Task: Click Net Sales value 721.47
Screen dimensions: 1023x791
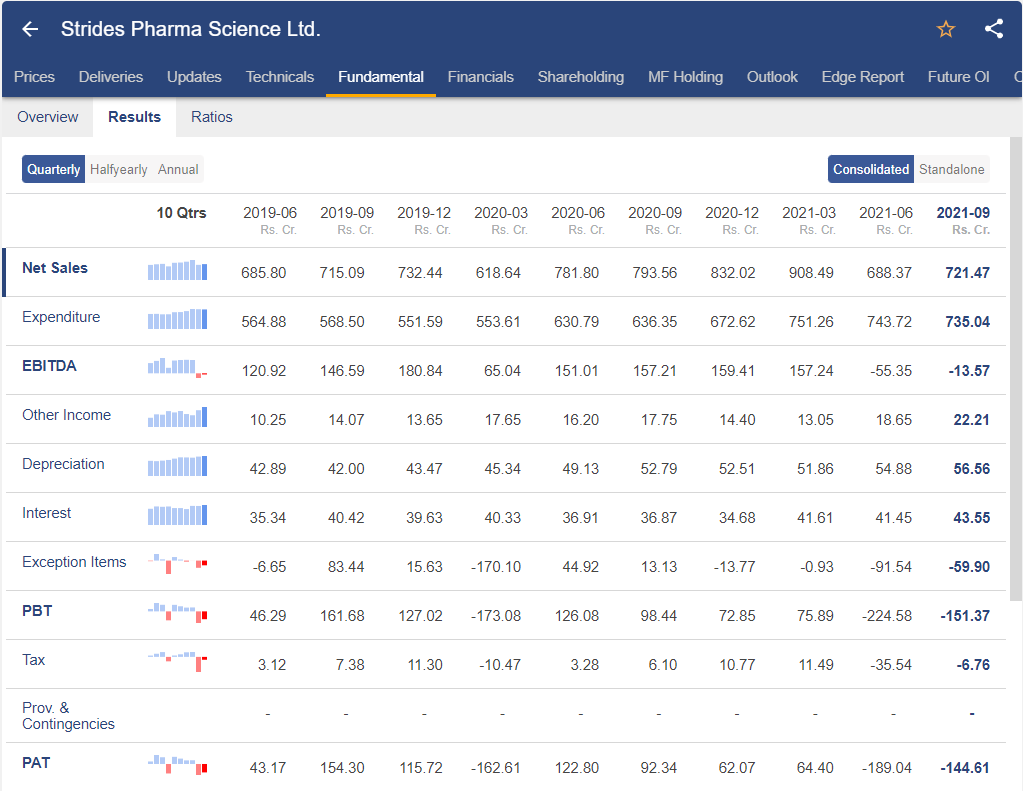Action: [x=968, y=273]
